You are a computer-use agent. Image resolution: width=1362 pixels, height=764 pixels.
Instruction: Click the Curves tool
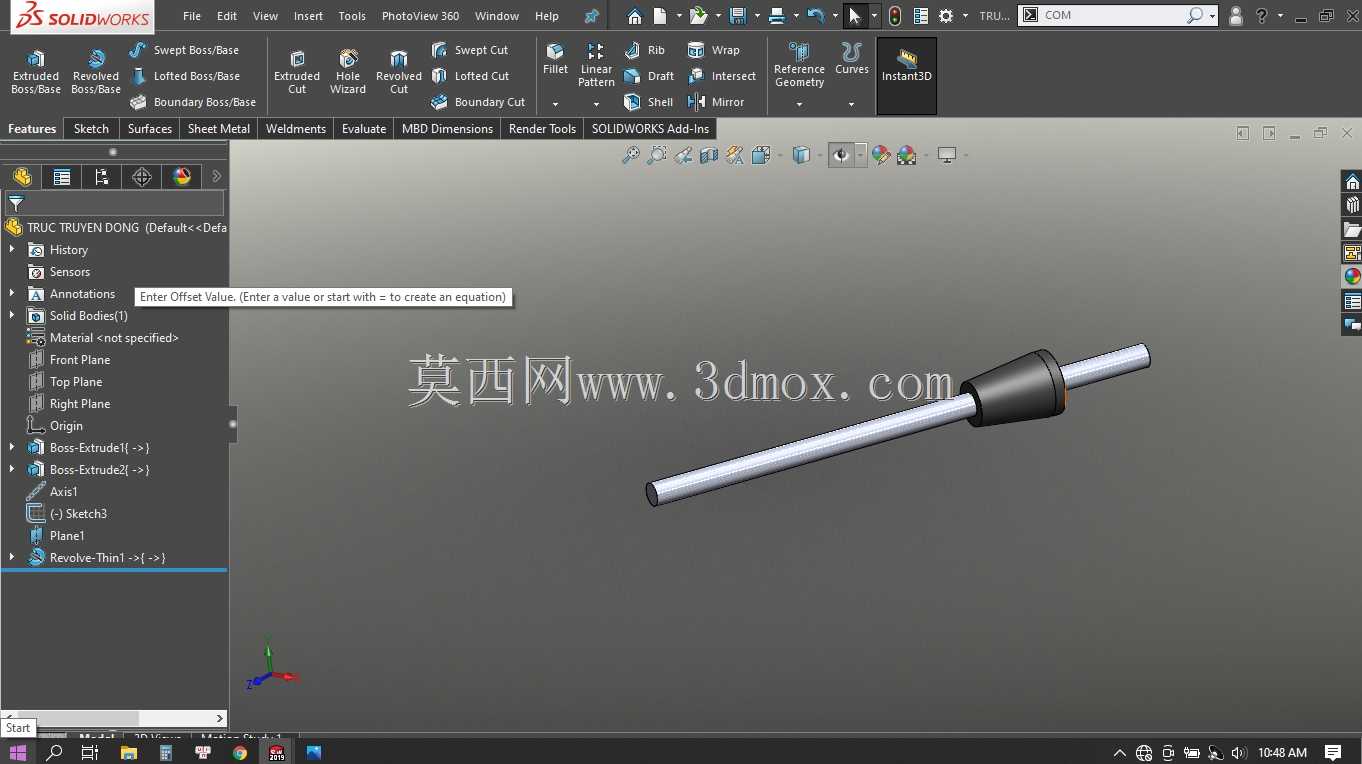(852, 59)
